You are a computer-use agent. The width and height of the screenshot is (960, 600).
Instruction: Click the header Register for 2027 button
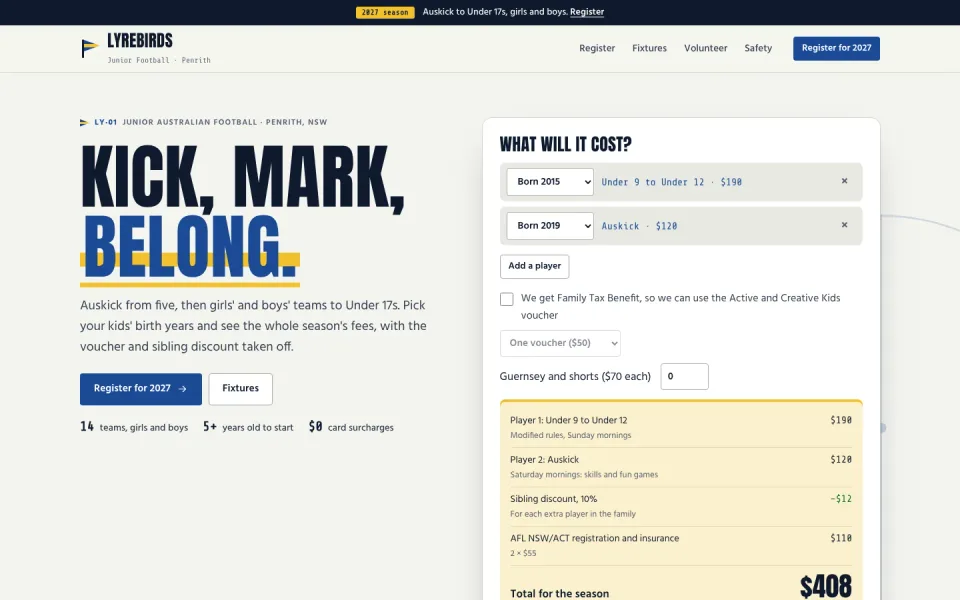836,48
